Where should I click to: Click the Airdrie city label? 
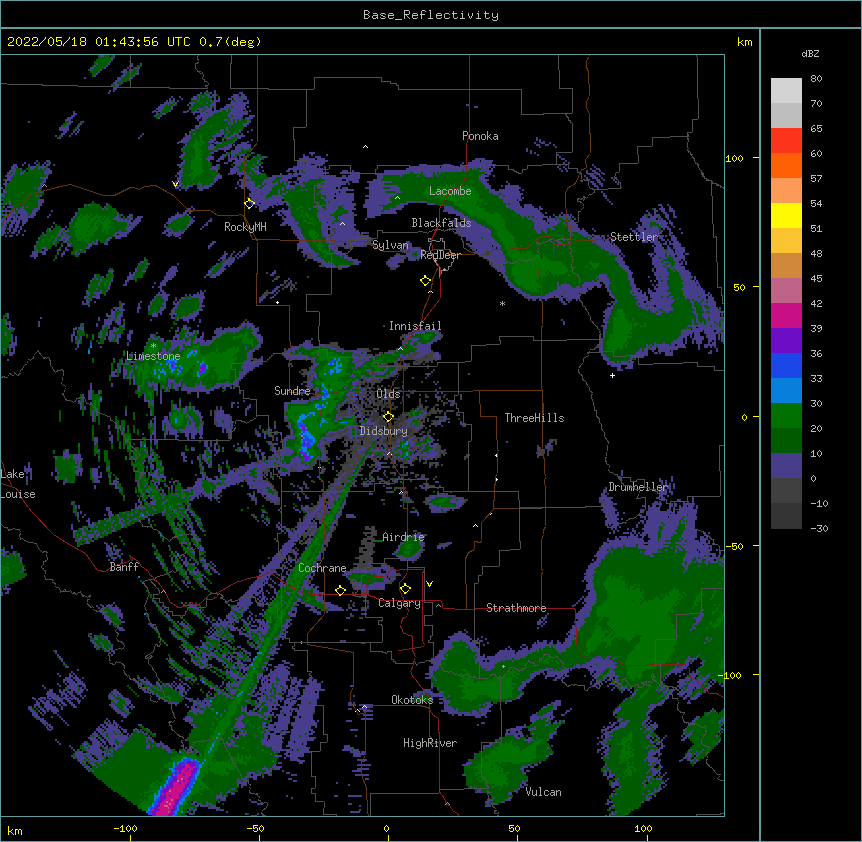403,537
